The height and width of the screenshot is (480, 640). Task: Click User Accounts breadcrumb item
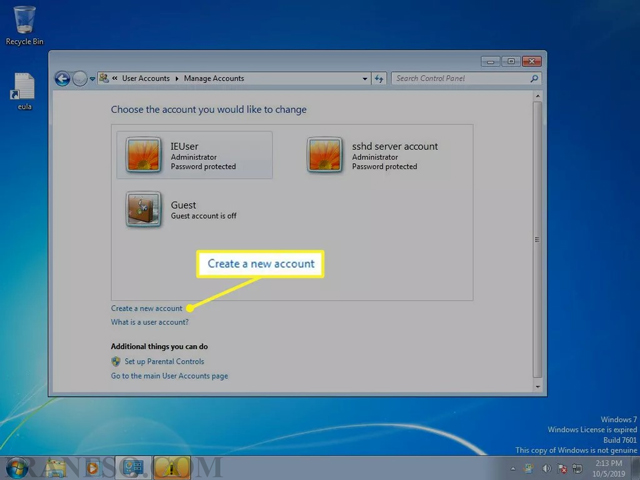click(146, 78)
